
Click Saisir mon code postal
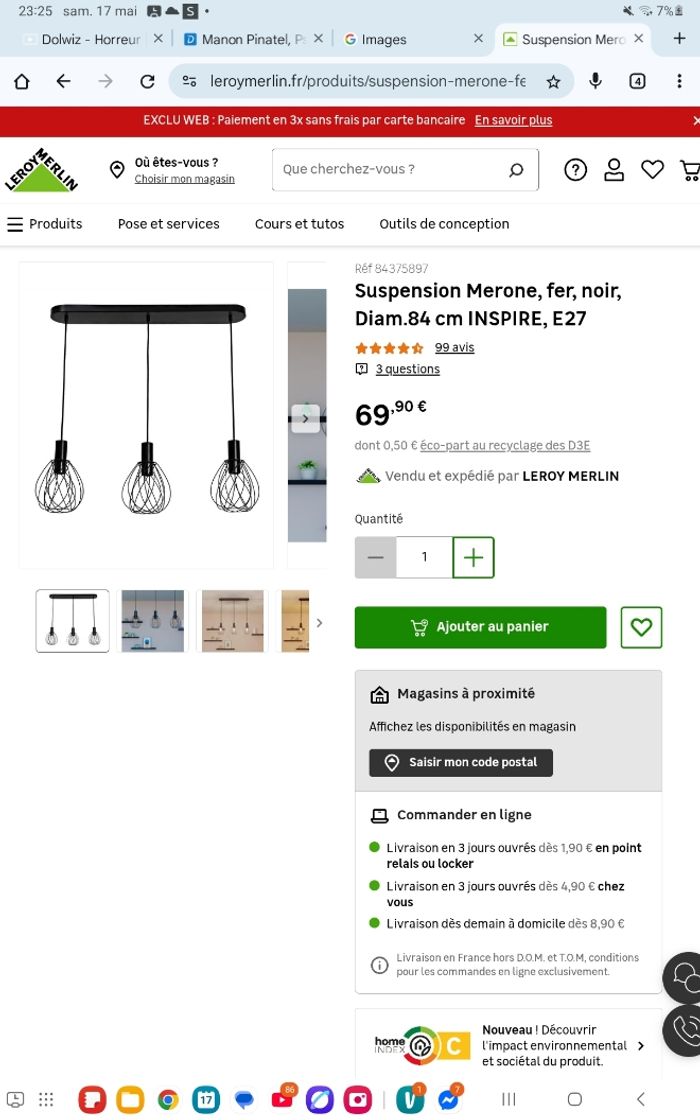click(461, 762)
